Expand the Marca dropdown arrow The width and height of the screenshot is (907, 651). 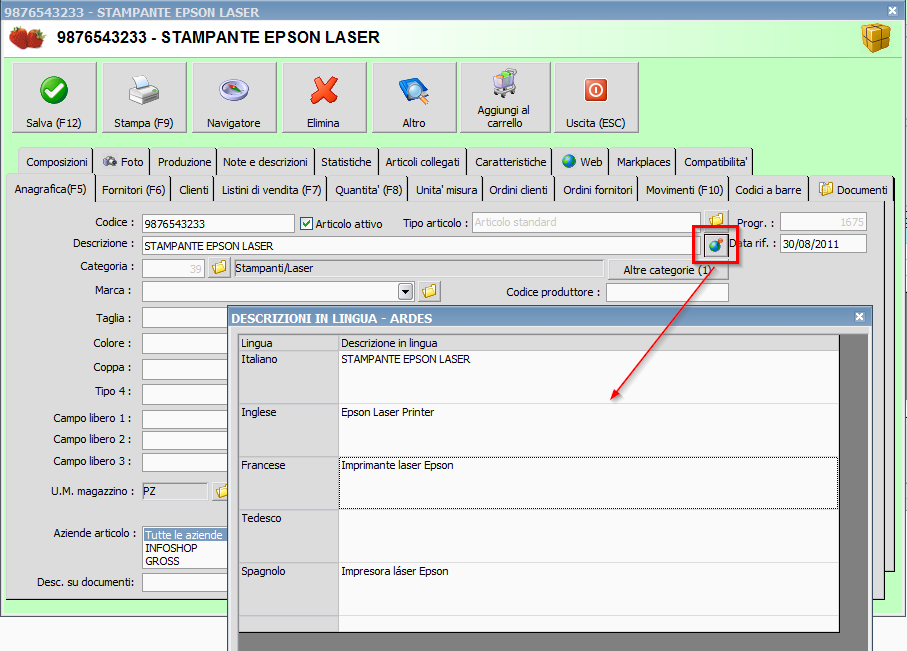[x=405, y=291]
